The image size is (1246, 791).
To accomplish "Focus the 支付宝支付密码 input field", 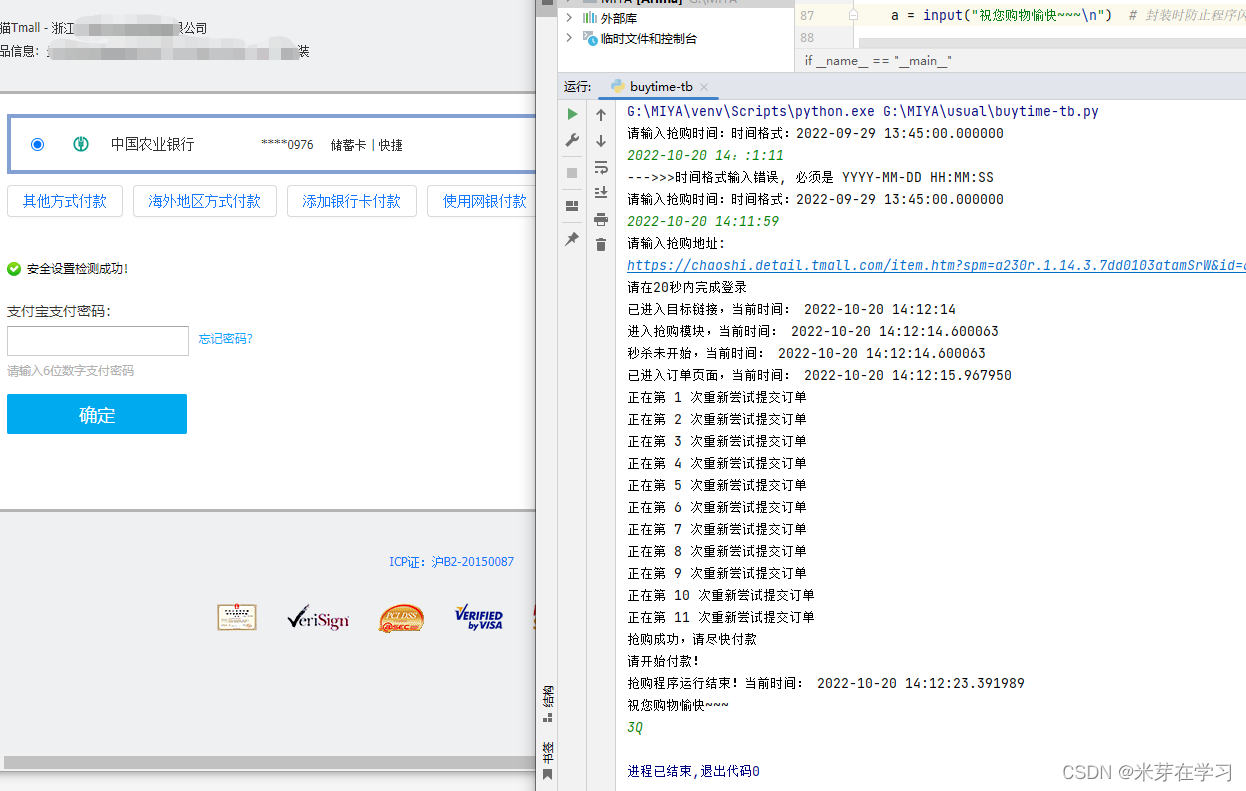I will click(x=98, y=341).
